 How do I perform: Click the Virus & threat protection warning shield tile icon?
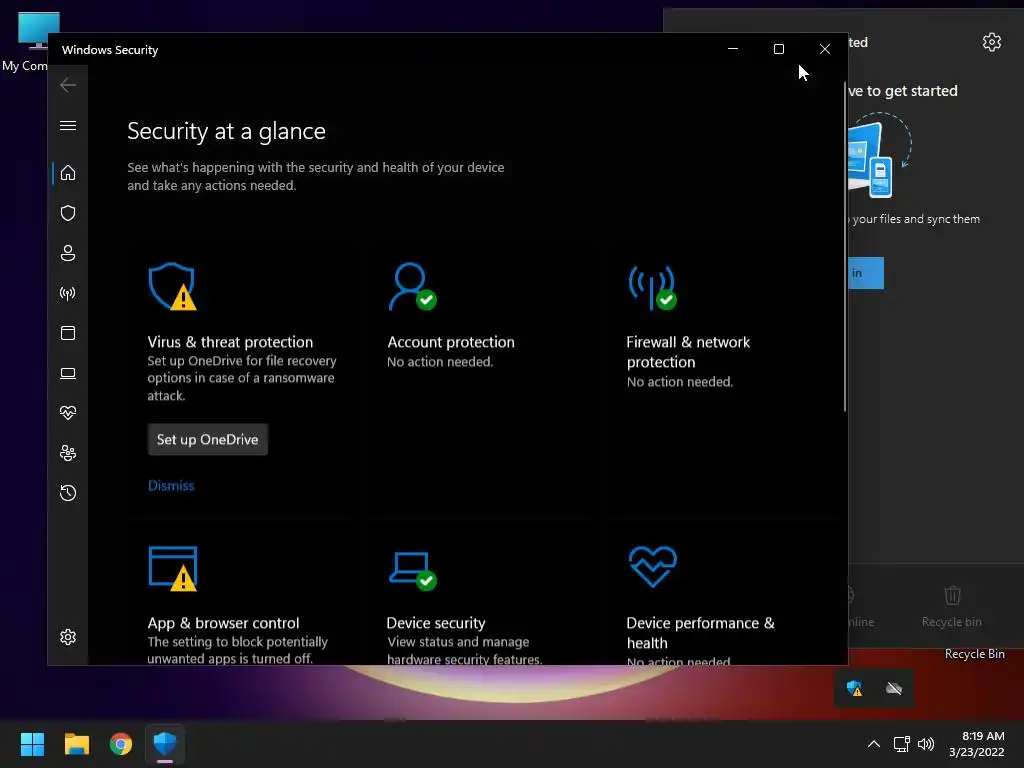172,287
